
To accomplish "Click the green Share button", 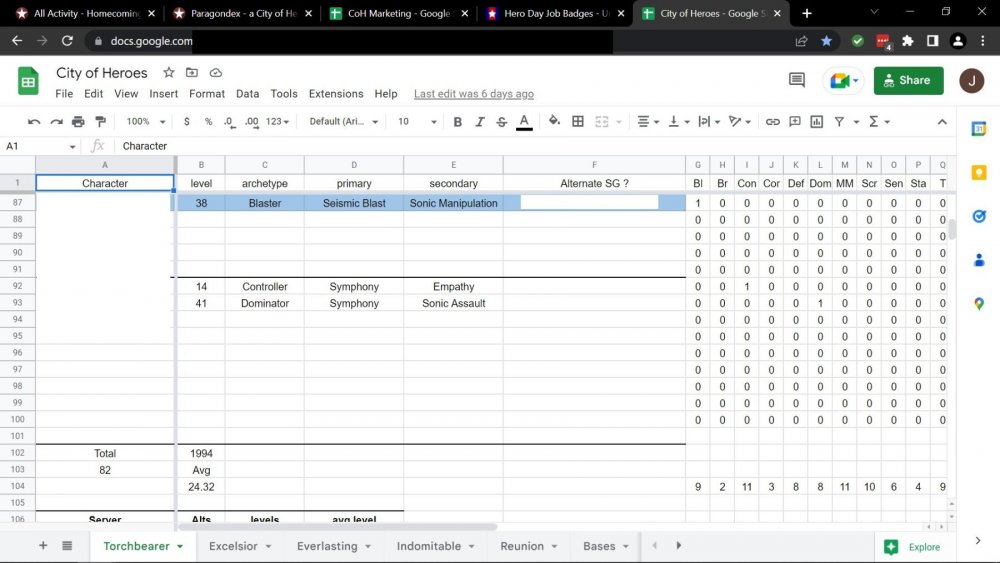I will pyautogui.click(x=908, y=80).
